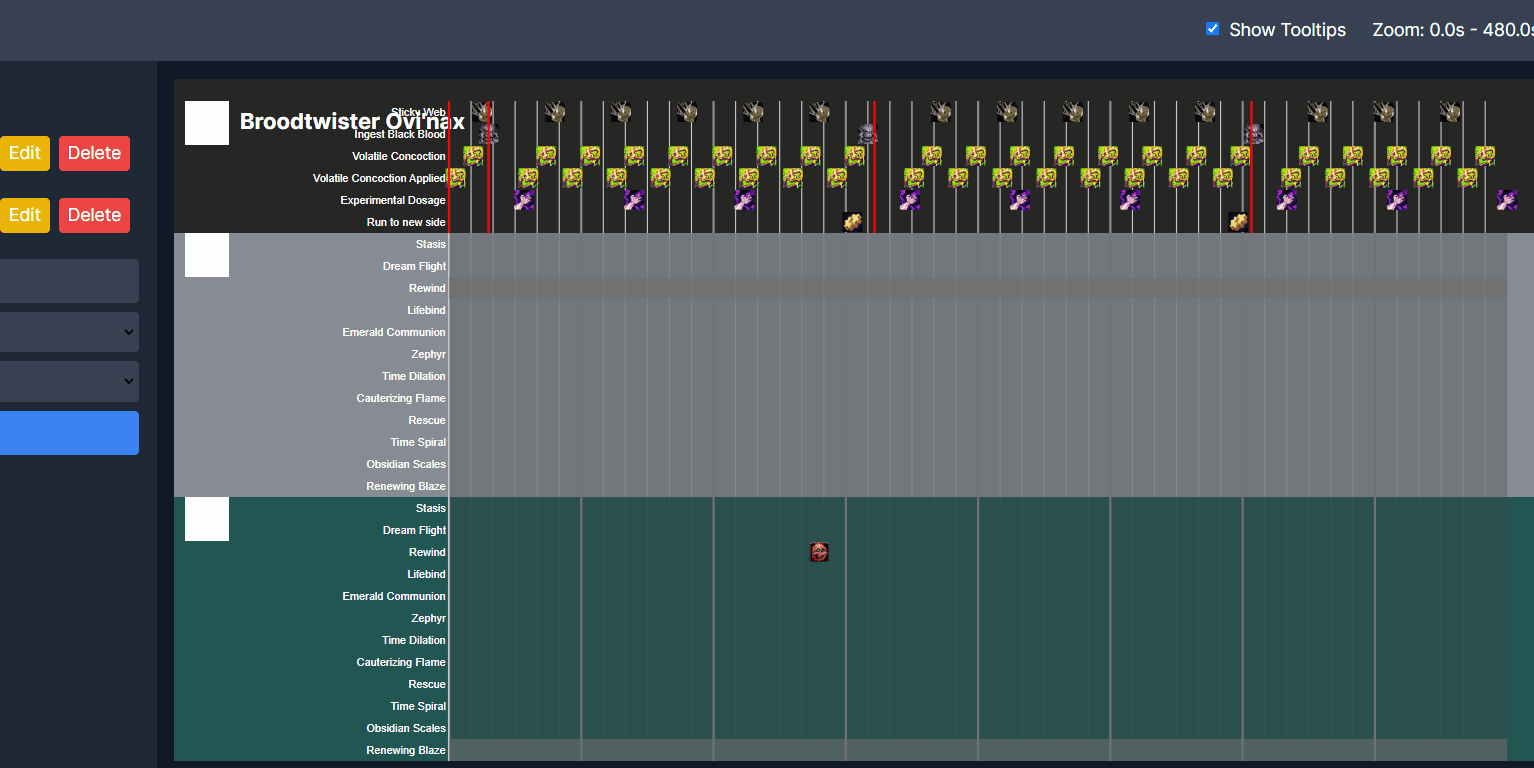Click the Broodtwister Ovi'nax title

click(352, 122)
